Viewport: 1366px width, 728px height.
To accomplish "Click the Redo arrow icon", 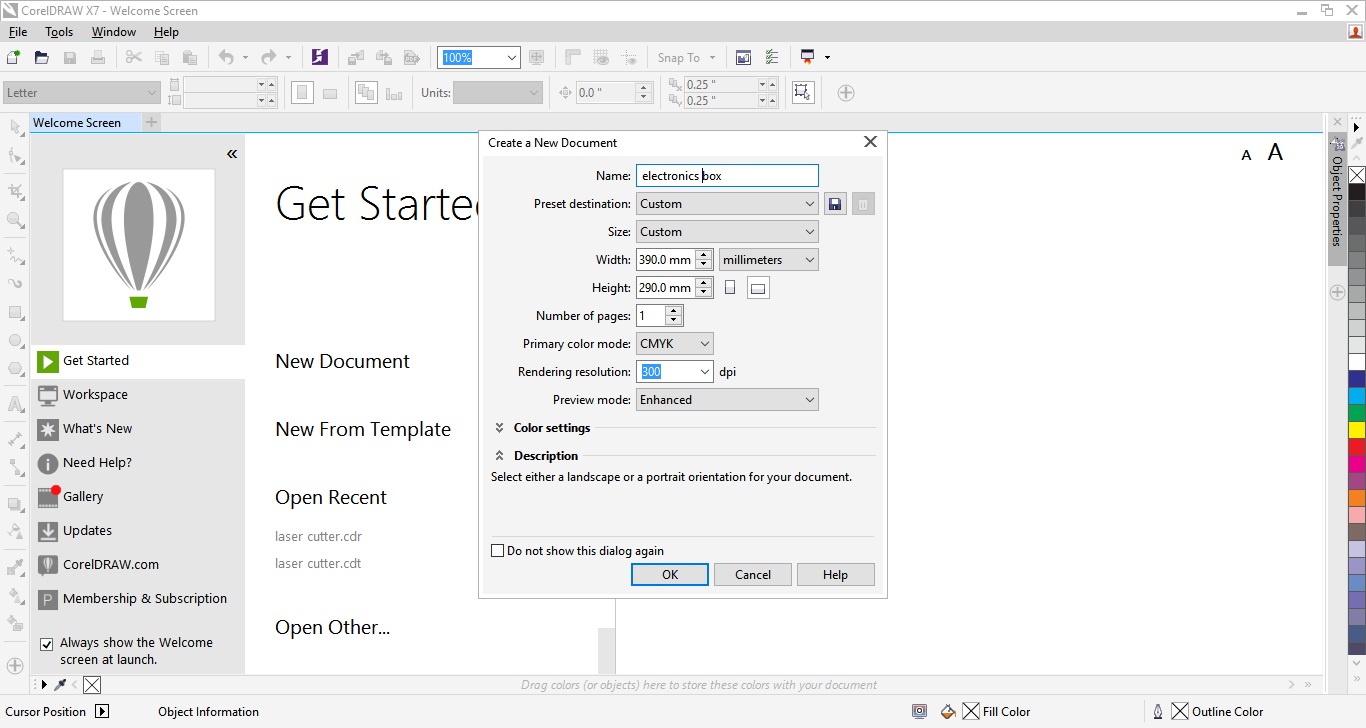I will coord(268,57).
